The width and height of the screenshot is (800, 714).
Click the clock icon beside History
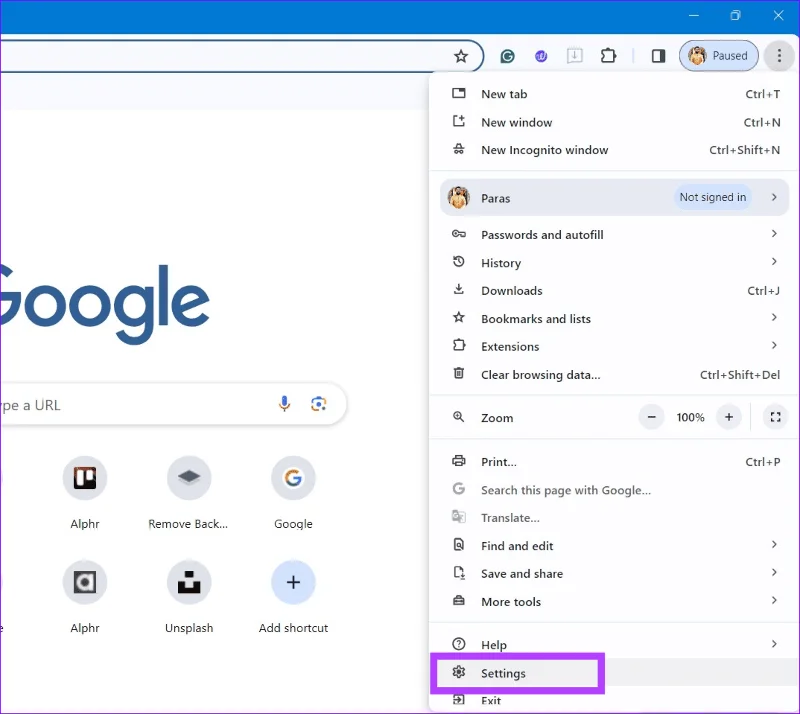coord(459,262)
